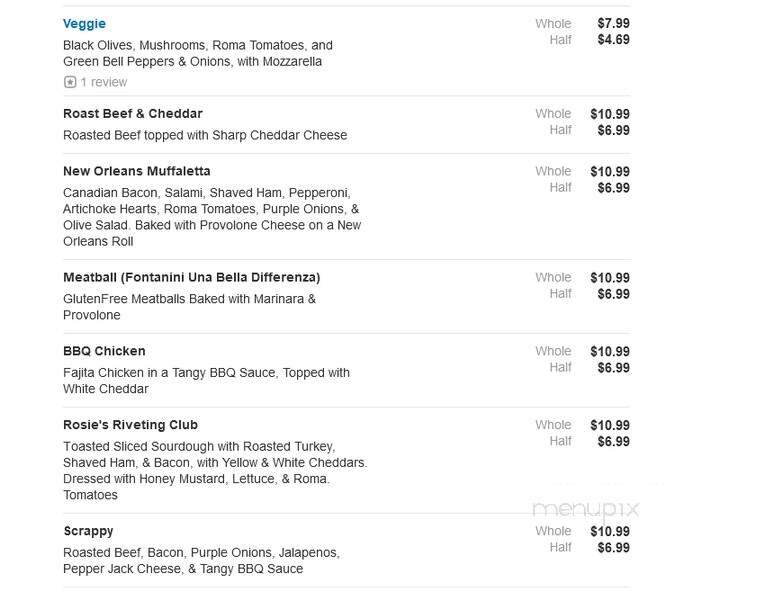Open the Veggie menu item link

(x=84, y=24)
